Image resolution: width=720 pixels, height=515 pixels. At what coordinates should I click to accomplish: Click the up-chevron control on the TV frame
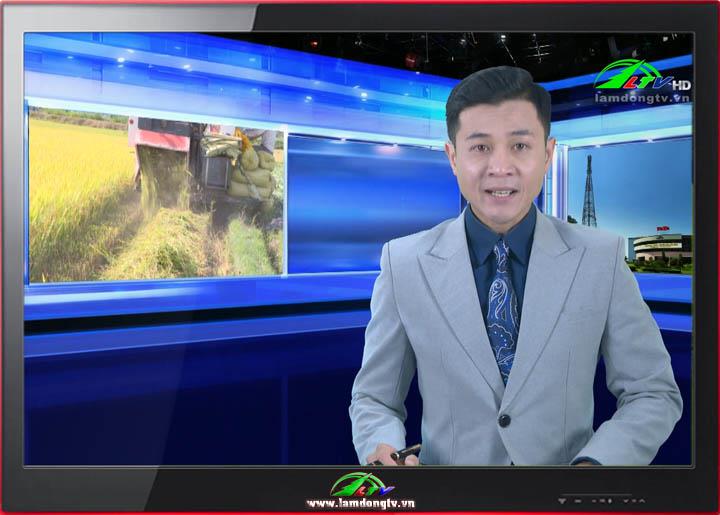point(641,501)
